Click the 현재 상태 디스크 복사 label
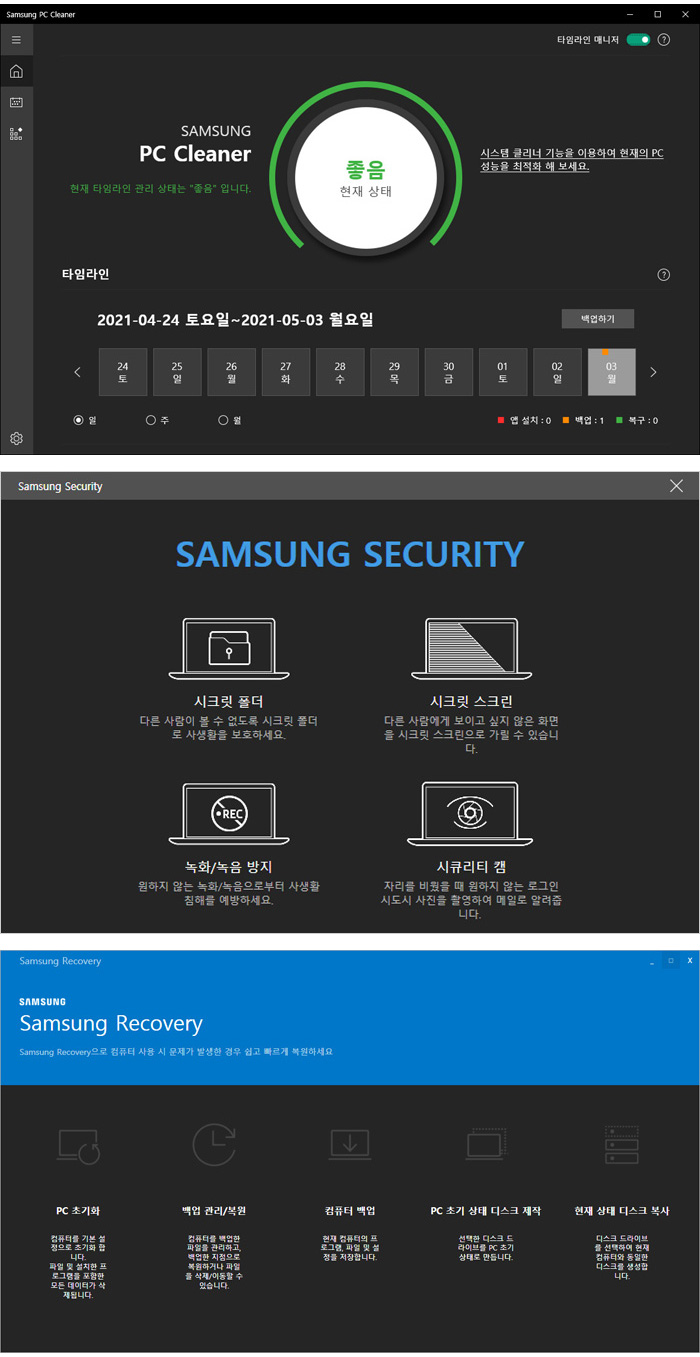 coord(622,1211)
